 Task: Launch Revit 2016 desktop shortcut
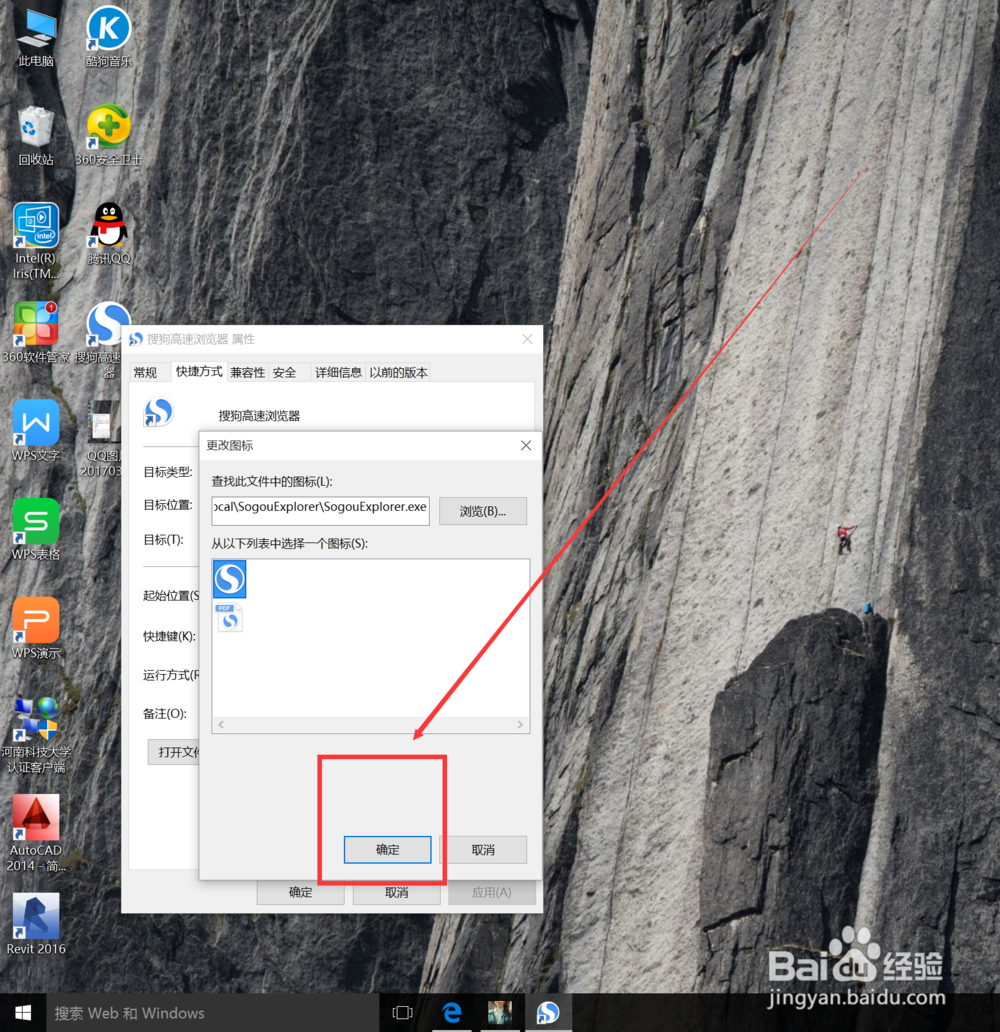[36, 925]
